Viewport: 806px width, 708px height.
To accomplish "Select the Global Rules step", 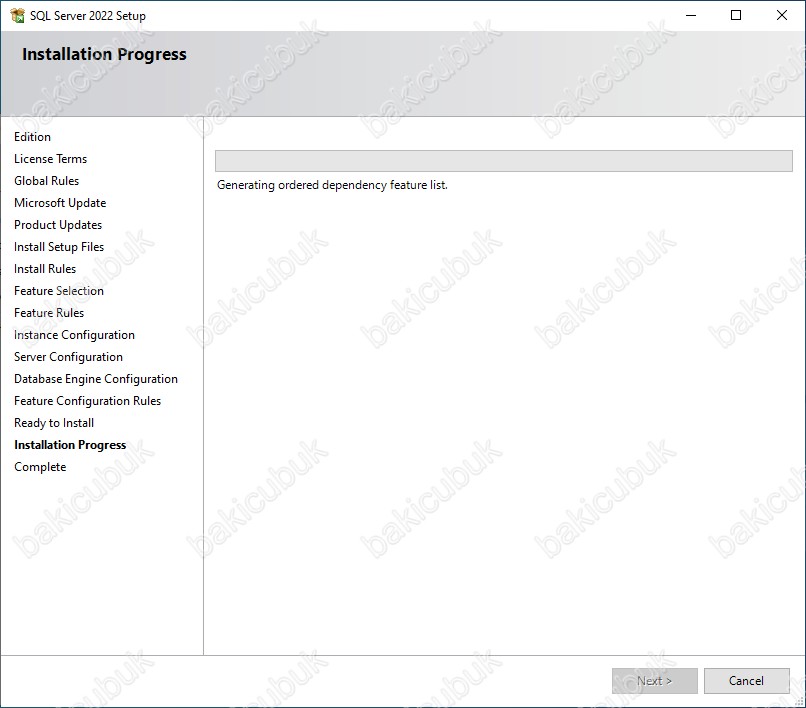I will pos(47,181).
